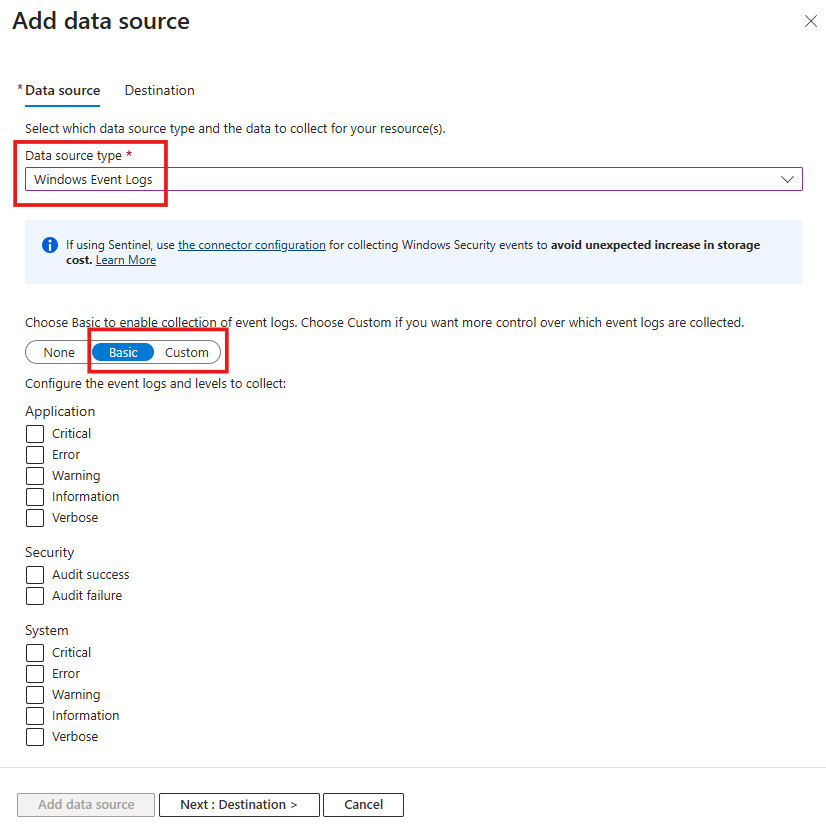The image size is (826, 836).
Task: Check Information under System
Action: click(x=34, y=715)
